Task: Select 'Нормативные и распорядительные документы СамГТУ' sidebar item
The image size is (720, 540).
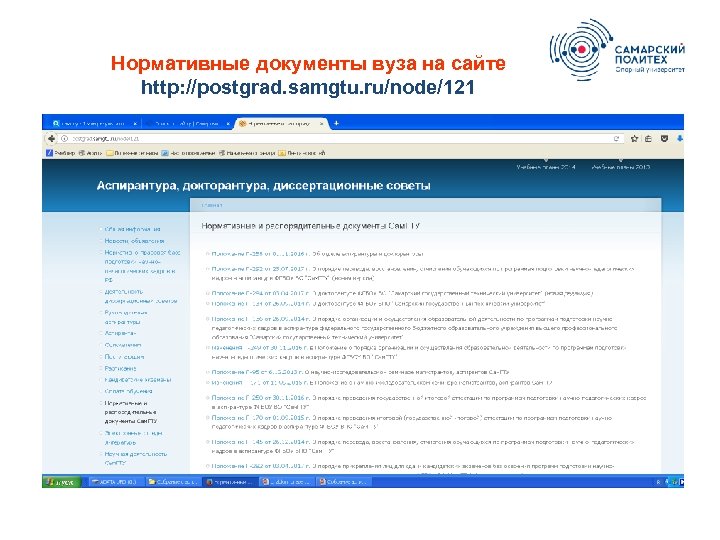Action: point(131,412)
